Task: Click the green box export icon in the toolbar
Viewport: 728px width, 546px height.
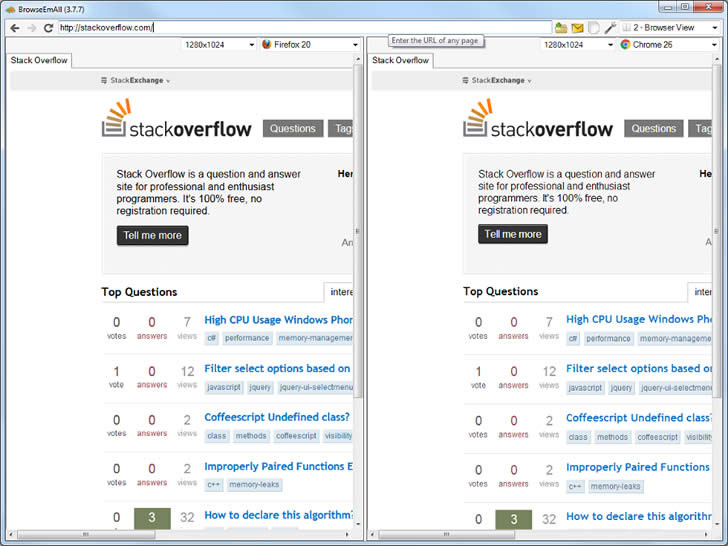Action: [561, 28]
